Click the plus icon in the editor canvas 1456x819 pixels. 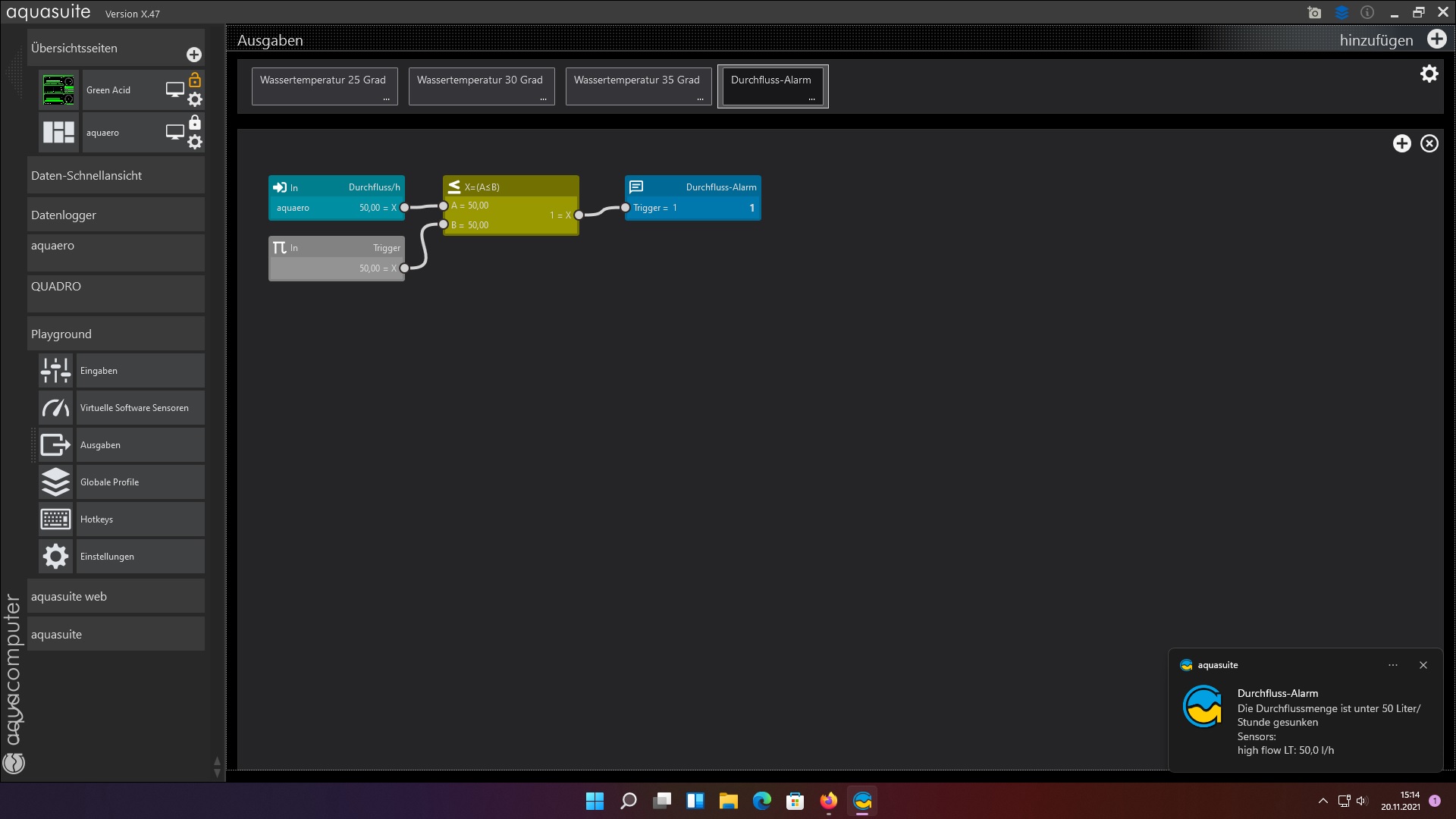click(1401, 143)
